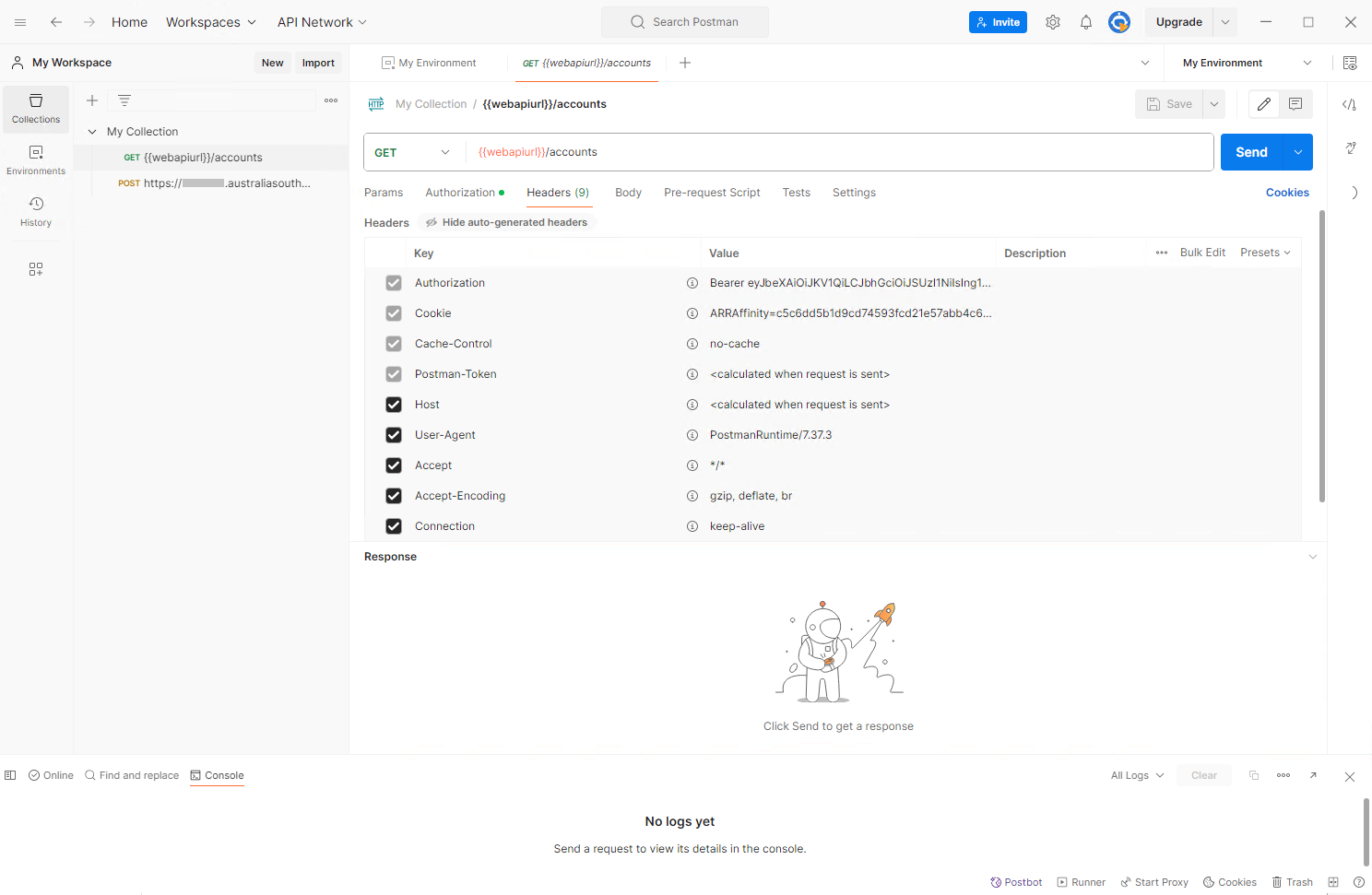
Task: Open the Cookies link
Action: click(1287, 193)
